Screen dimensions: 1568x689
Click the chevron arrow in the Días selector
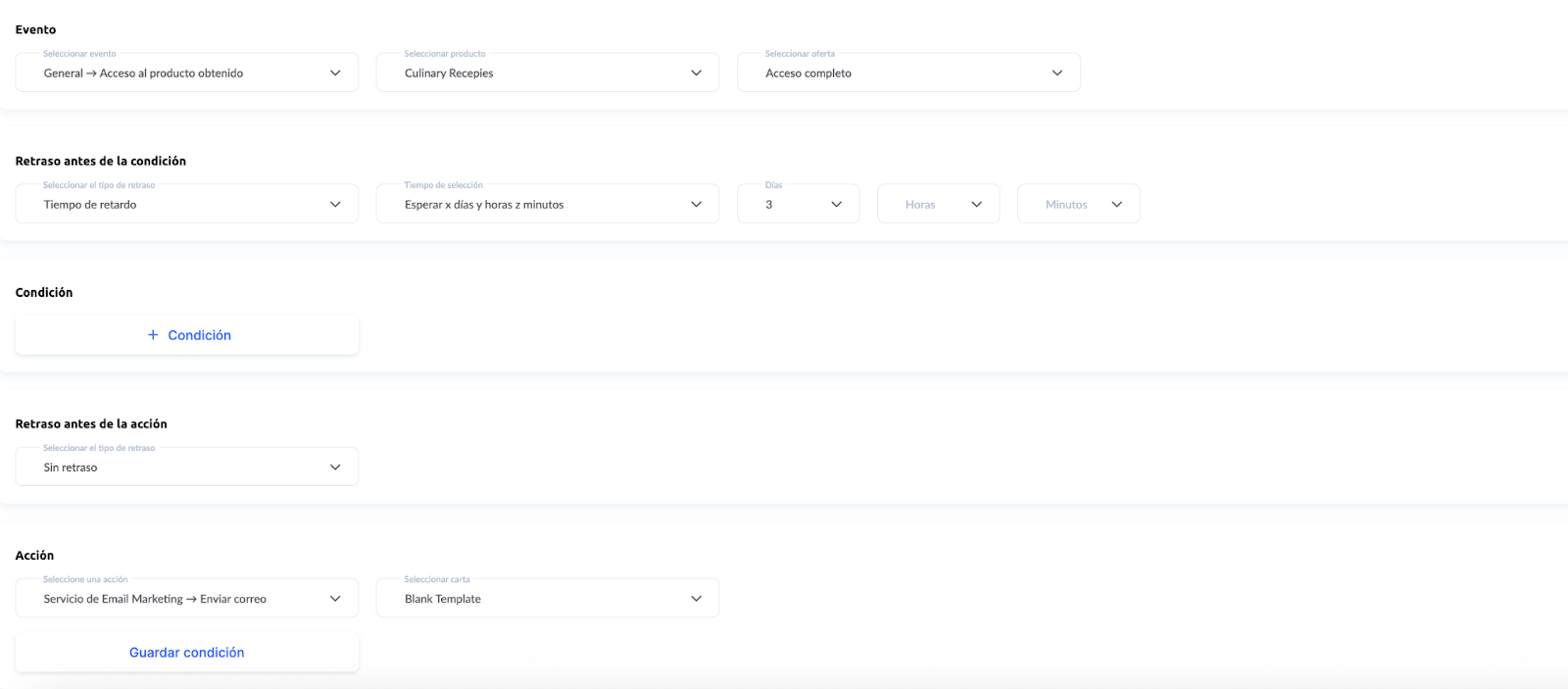click(836, 205)
